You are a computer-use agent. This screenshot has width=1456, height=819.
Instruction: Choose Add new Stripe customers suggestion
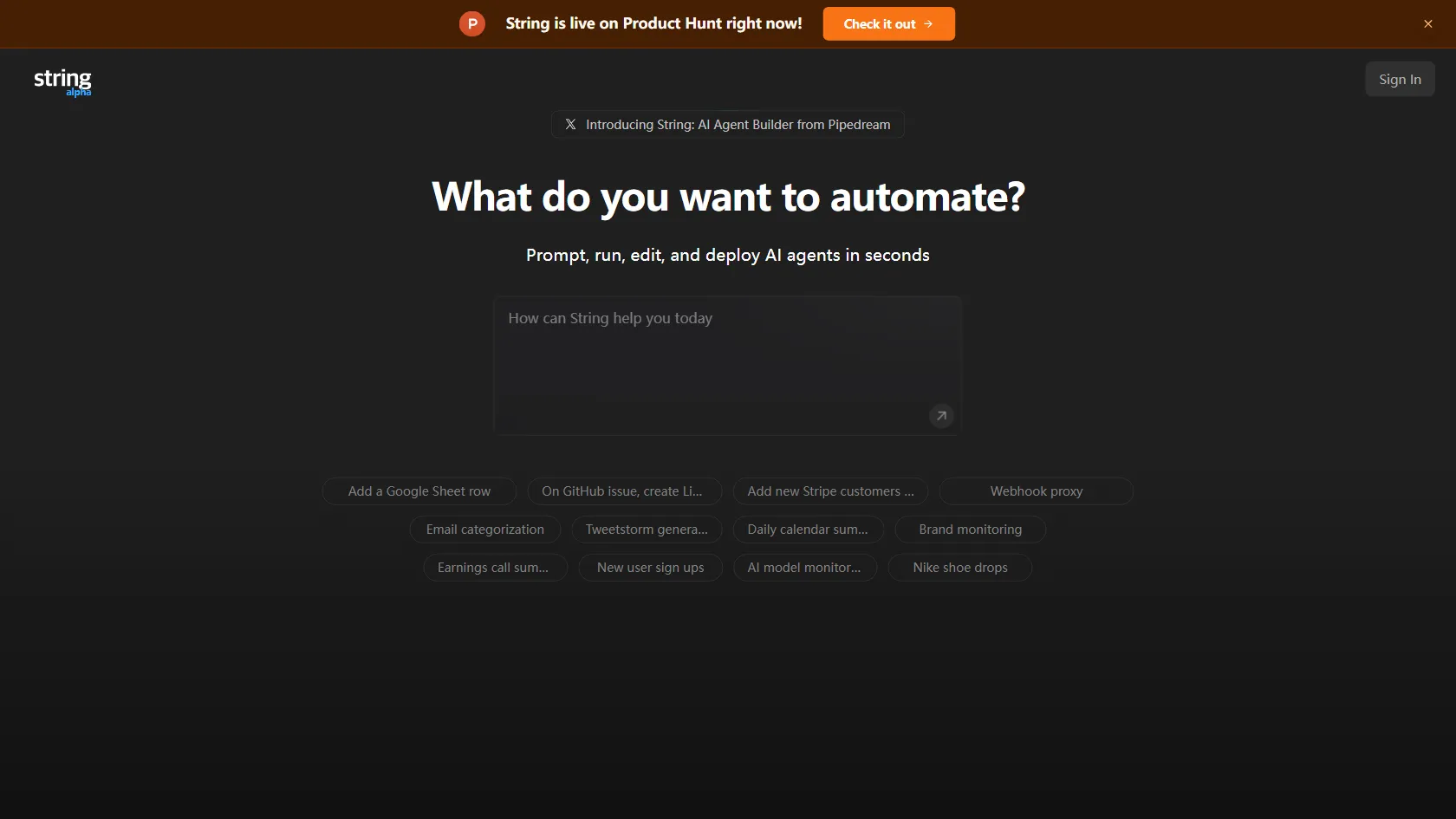point(831,491)
